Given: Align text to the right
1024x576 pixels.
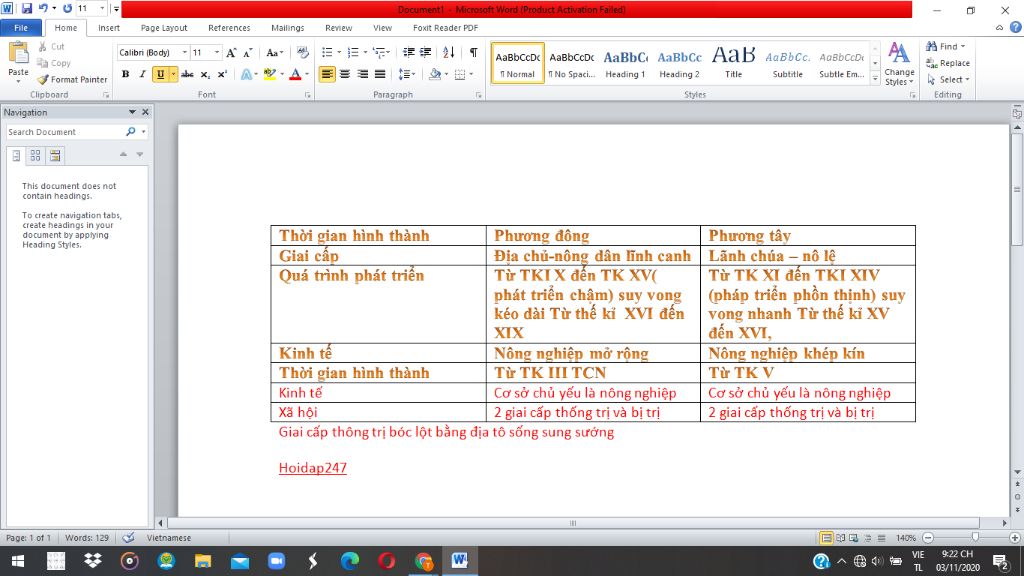Looking at the screenshot, I should 362,74.
